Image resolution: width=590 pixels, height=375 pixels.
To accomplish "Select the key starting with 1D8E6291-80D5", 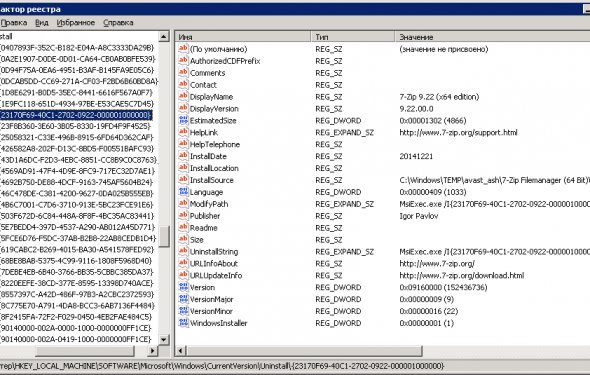I will tap(76, 93).
